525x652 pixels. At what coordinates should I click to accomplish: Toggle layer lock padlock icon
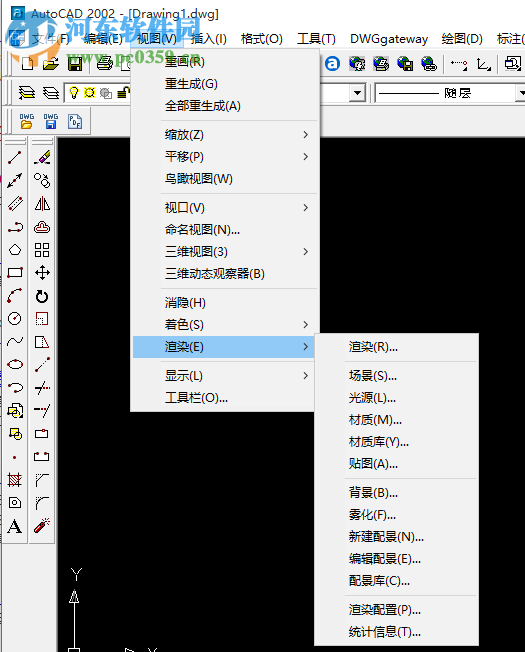(123, 92)
